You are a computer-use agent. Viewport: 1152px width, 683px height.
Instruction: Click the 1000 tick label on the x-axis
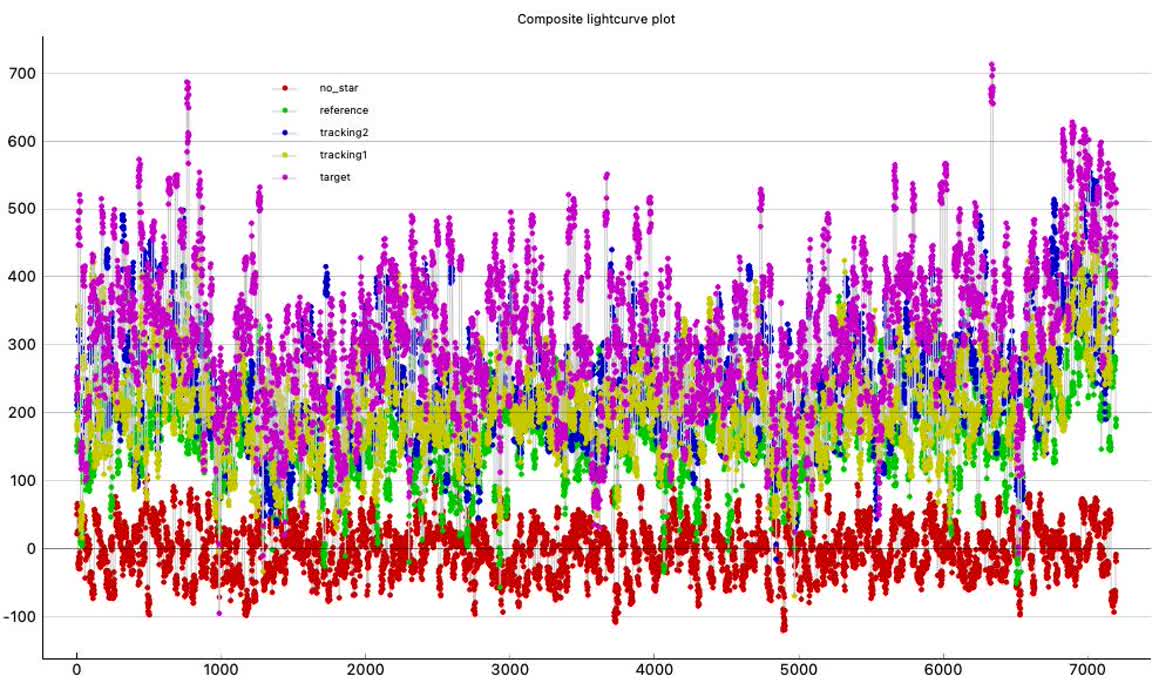tap(221, 670)
